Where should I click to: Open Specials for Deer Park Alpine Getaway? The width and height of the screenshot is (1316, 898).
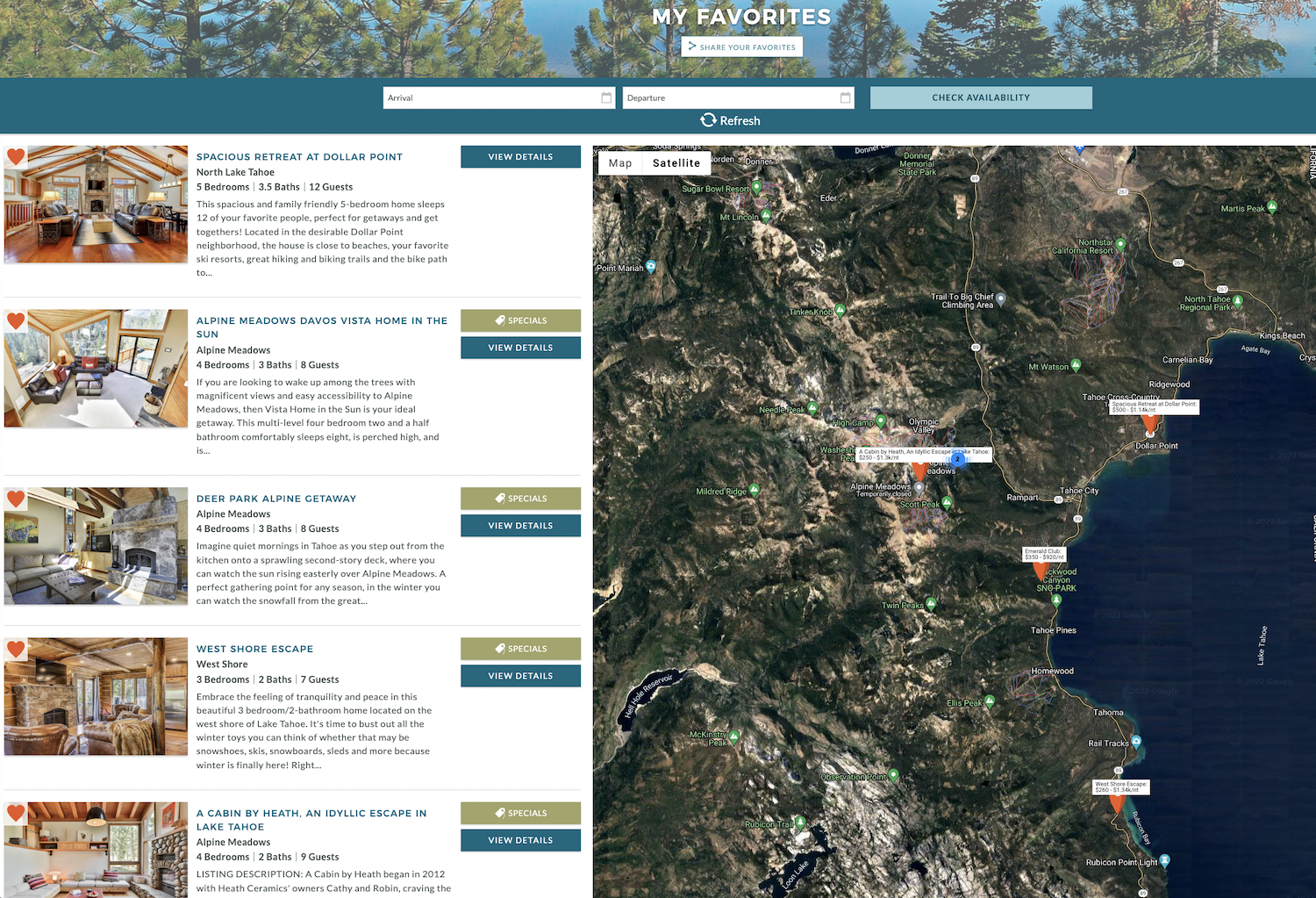click(x=520, y=499)
